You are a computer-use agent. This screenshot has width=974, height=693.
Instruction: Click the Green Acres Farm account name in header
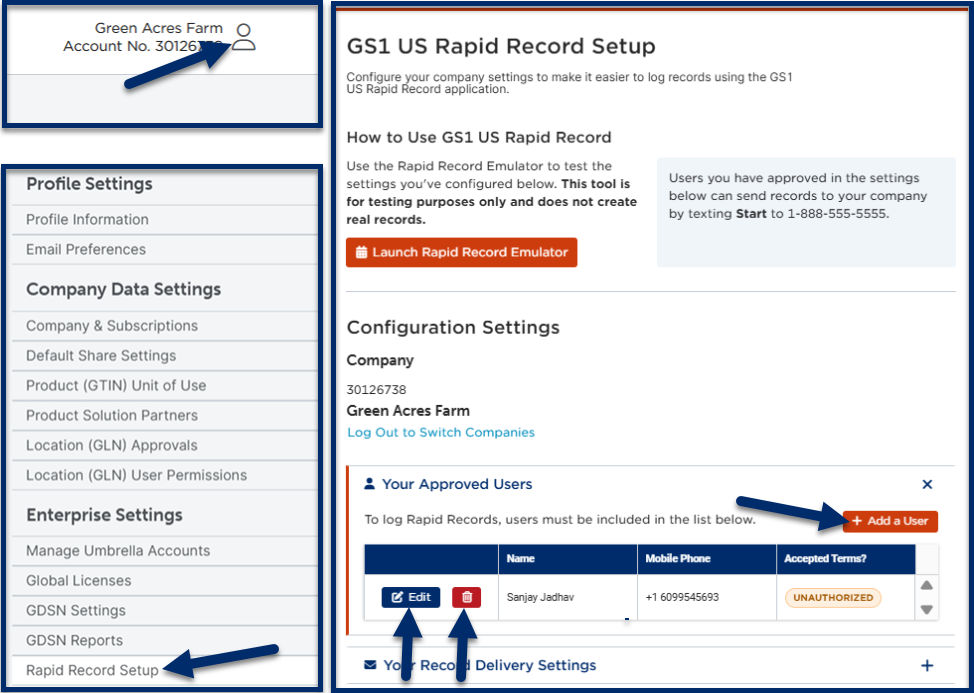point(158,28)
